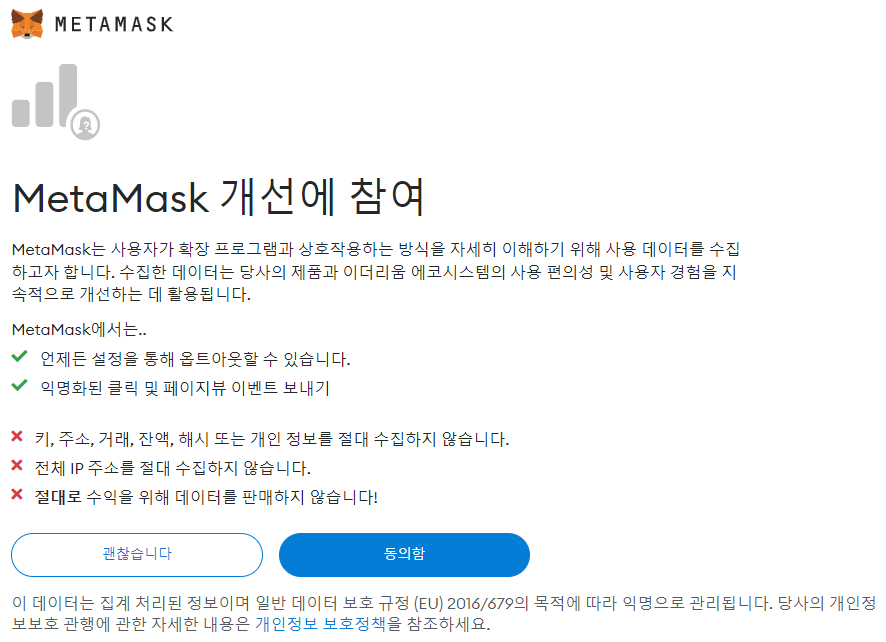Click the bold 절대로 data selling statement
This screenshot has height=642, width=886.
[x=206, y=497]
